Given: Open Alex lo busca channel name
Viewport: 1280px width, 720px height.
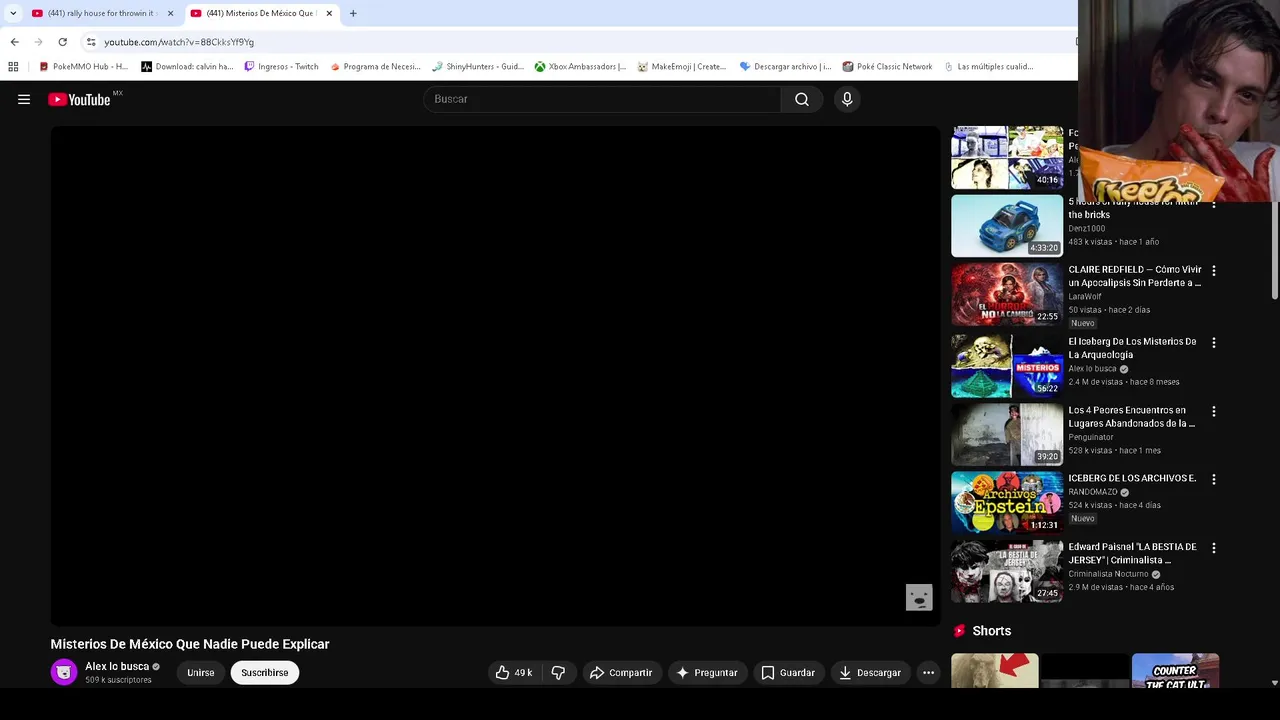Looking at the screenshot, I should click(x=117, y=666).
